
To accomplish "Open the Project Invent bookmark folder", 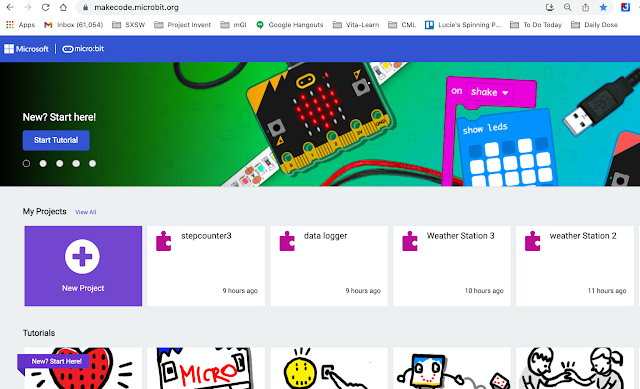I will (x=182, y=25).
